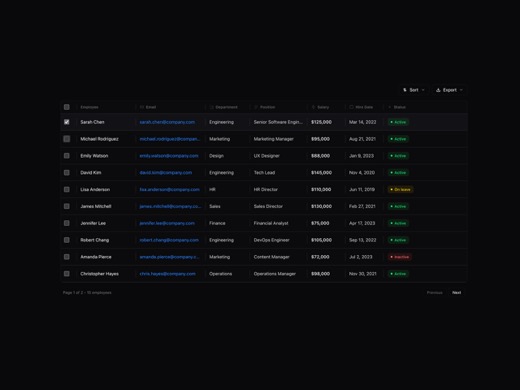Click jennifer.lee@company.com email link
This screenshot has width=520, height=390.
point(167,223)
